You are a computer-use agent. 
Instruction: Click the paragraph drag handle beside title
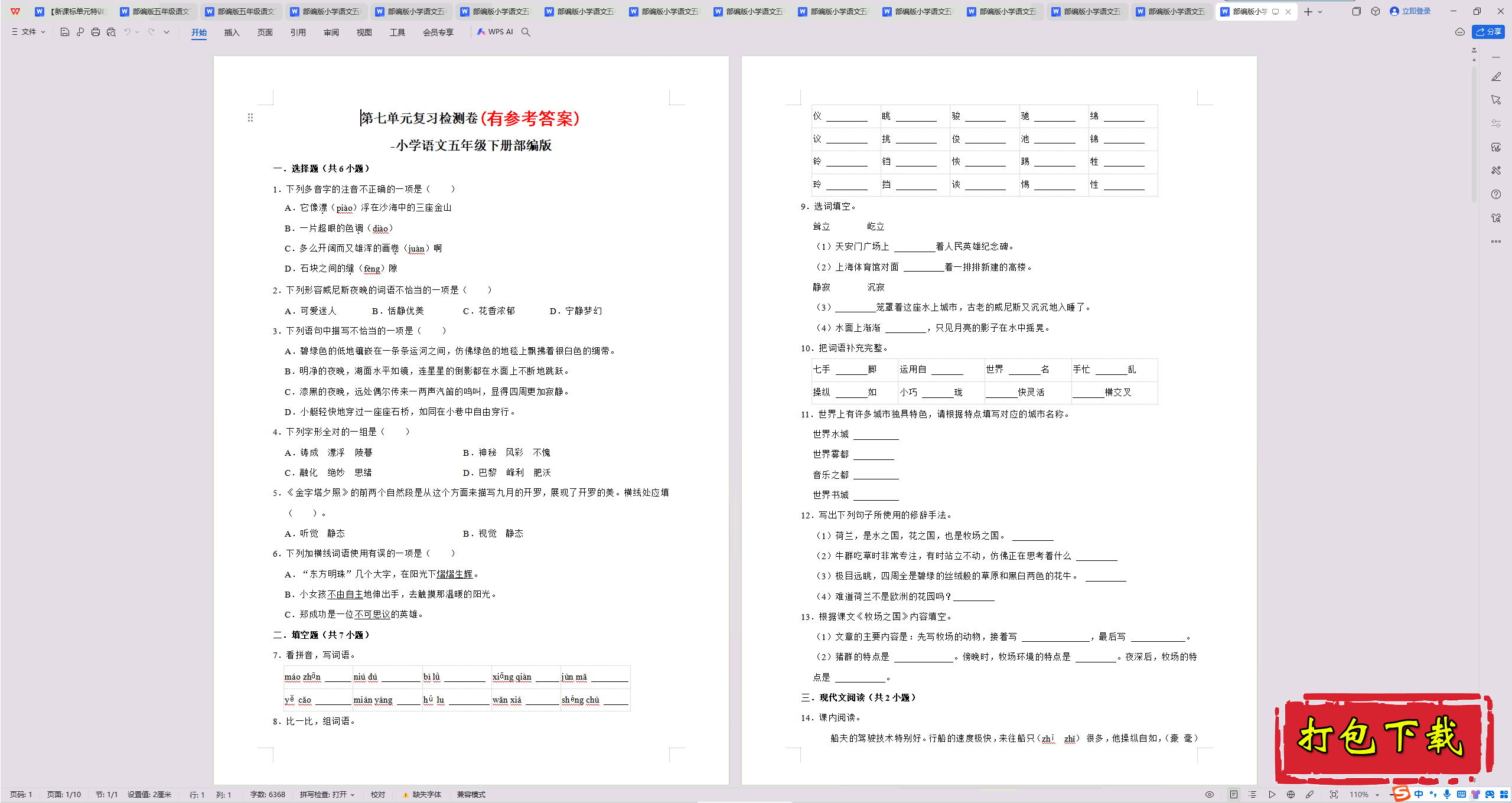click(x=250, y=118)
